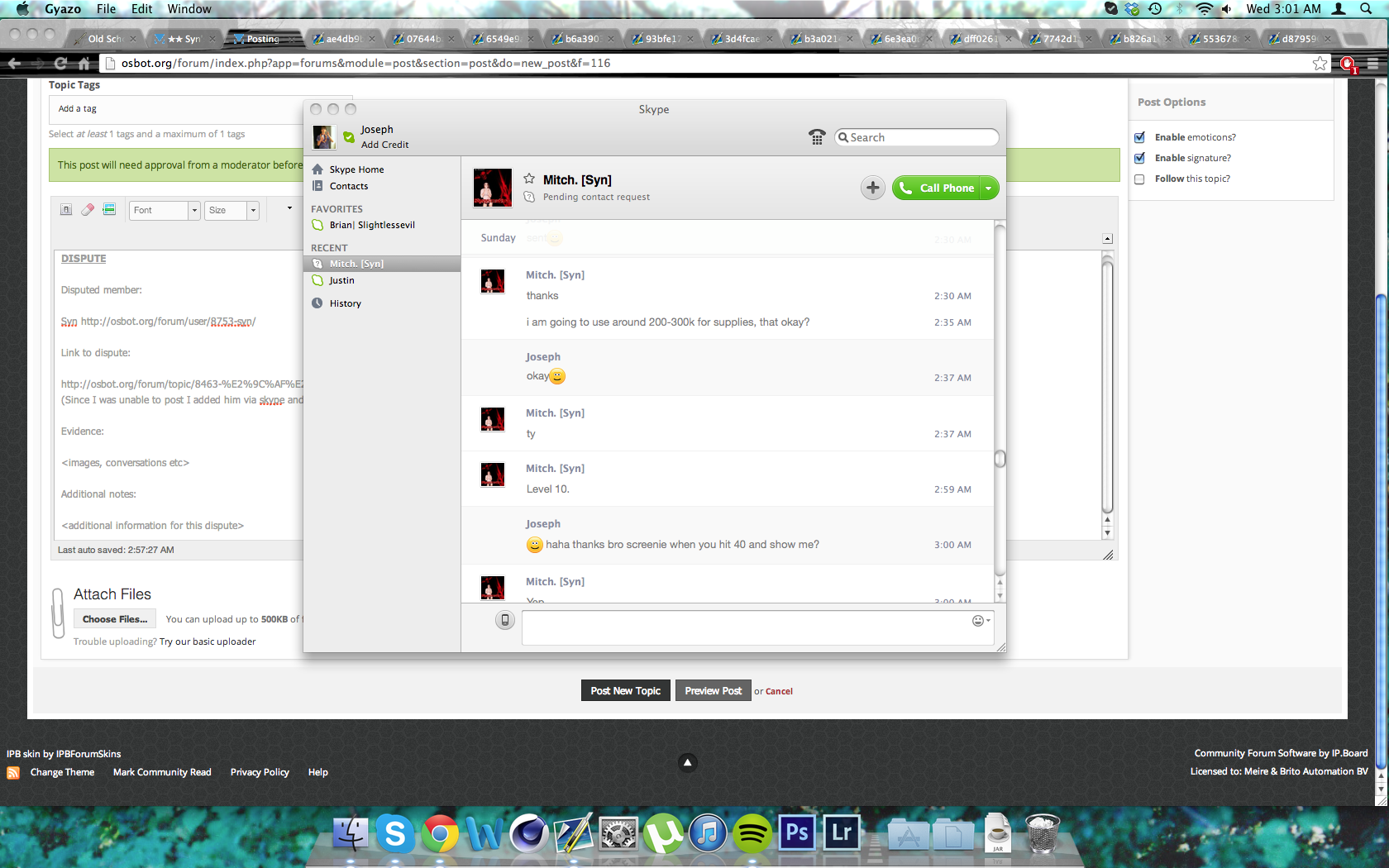The width and height of the screenshot is (1389, 868).
Task: Click the browser address bar
Action: point(711,63)
